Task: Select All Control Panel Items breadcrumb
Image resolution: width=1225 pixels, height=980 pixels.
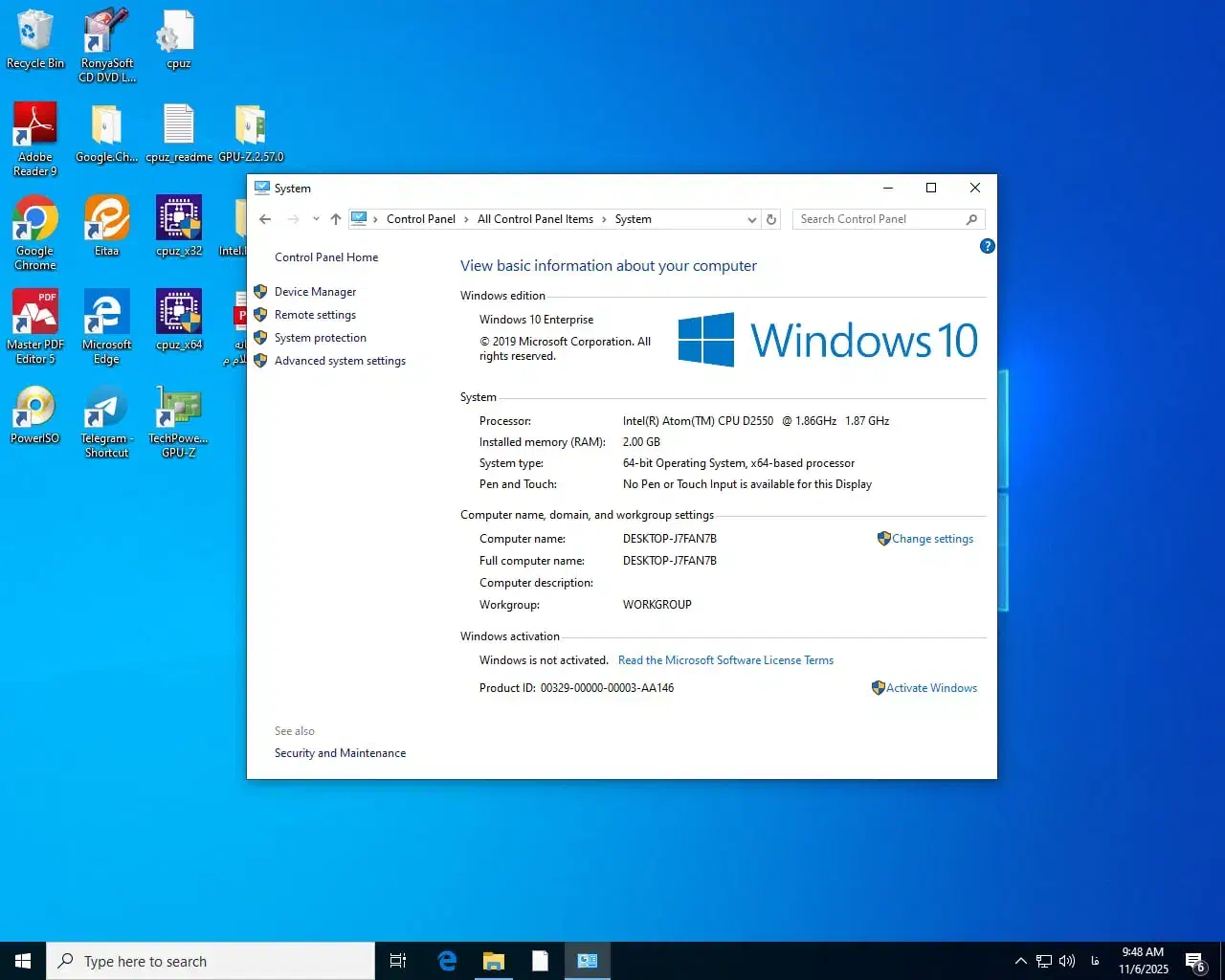Action: (x=535, y=219)
